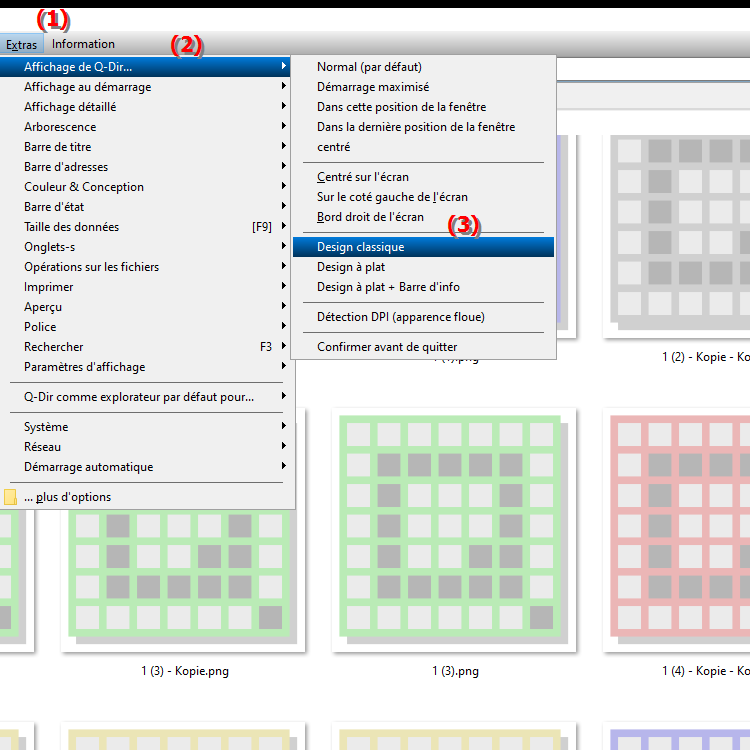
Task: Open the Information menu
Action: 83,44
